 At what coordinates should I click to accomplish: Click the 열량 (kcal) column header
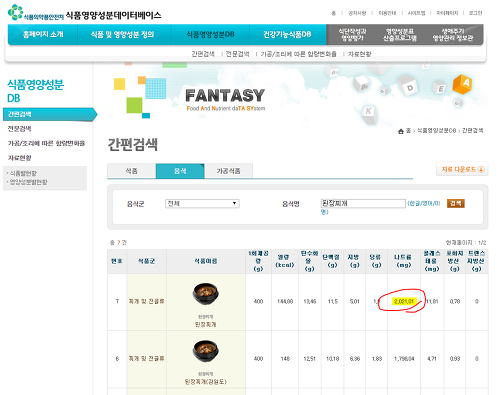coord(285,261)
